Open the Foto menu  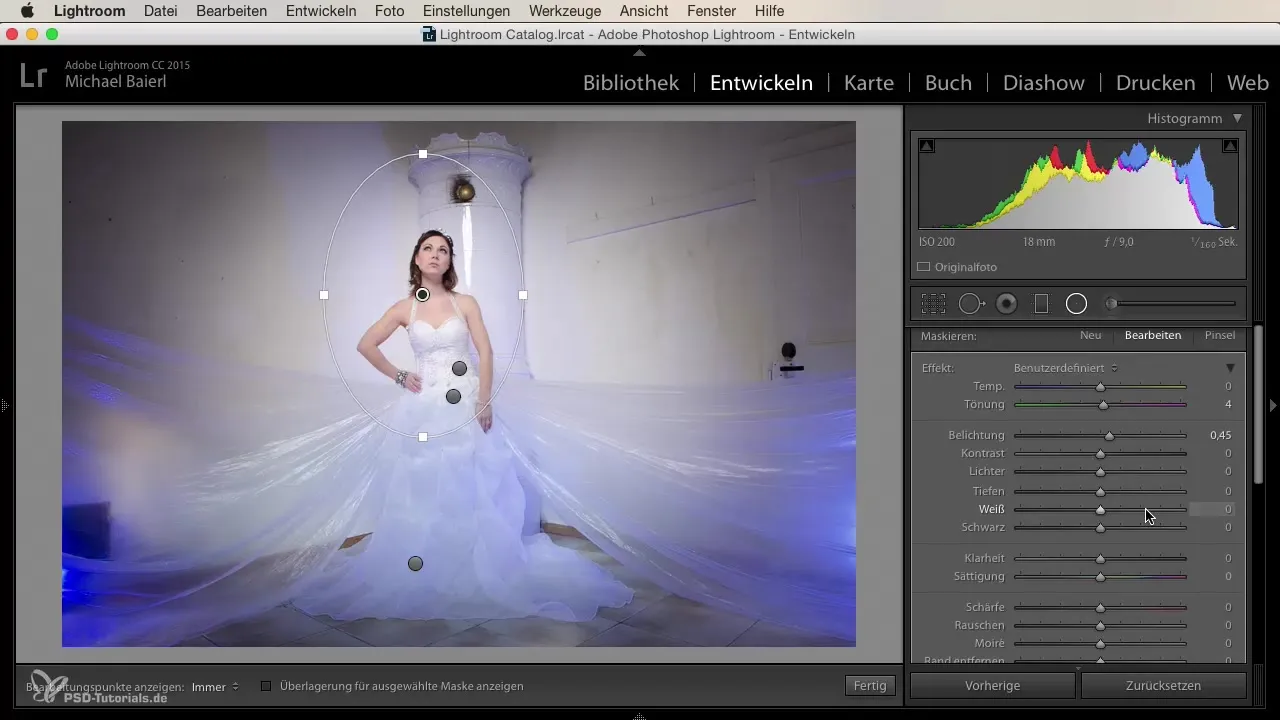tap(390, 11)
